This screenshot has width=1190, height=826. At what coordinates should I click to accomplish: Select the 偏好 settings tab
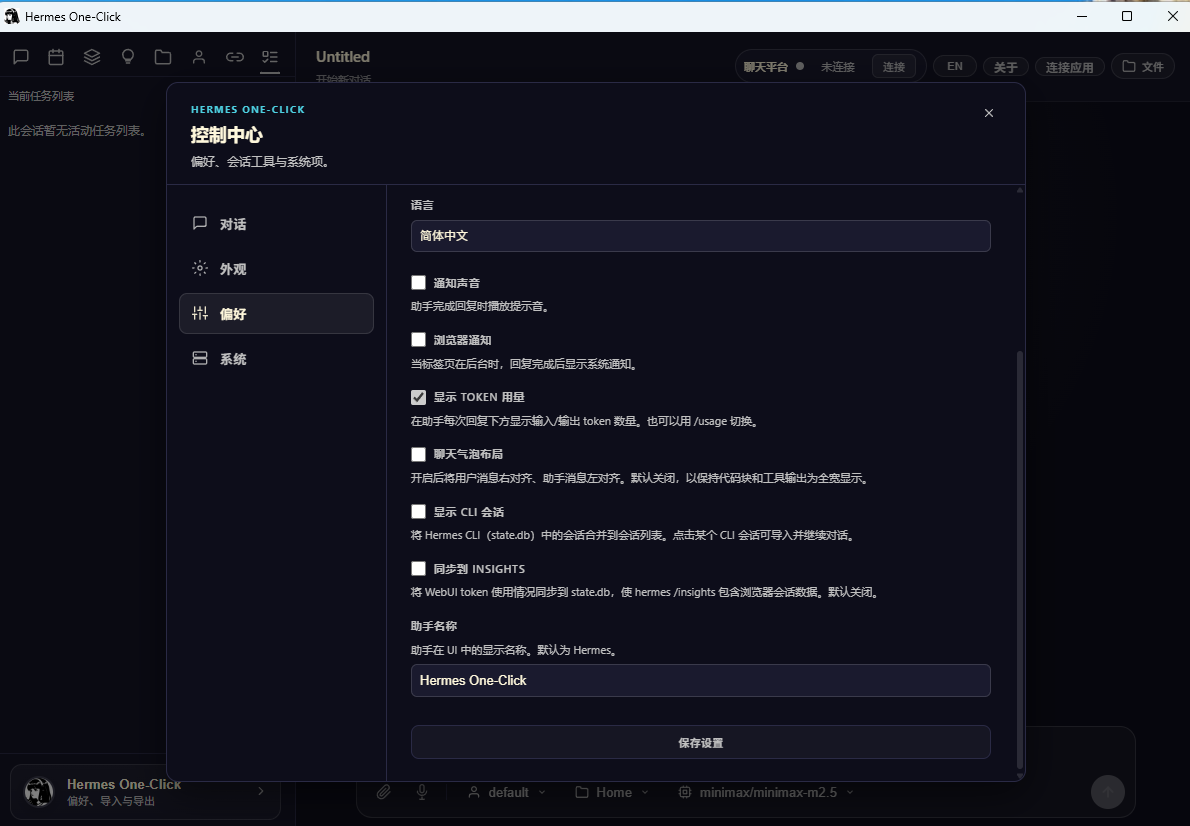pyautogui.click(x=276, y=314)
